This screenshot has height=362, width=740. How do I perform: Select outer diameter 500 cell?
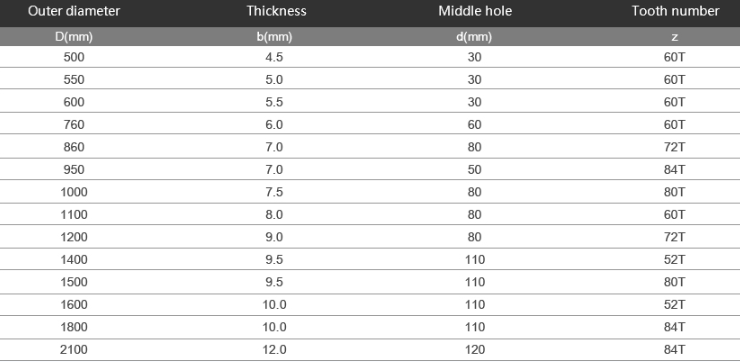click(x=74, y=58)
